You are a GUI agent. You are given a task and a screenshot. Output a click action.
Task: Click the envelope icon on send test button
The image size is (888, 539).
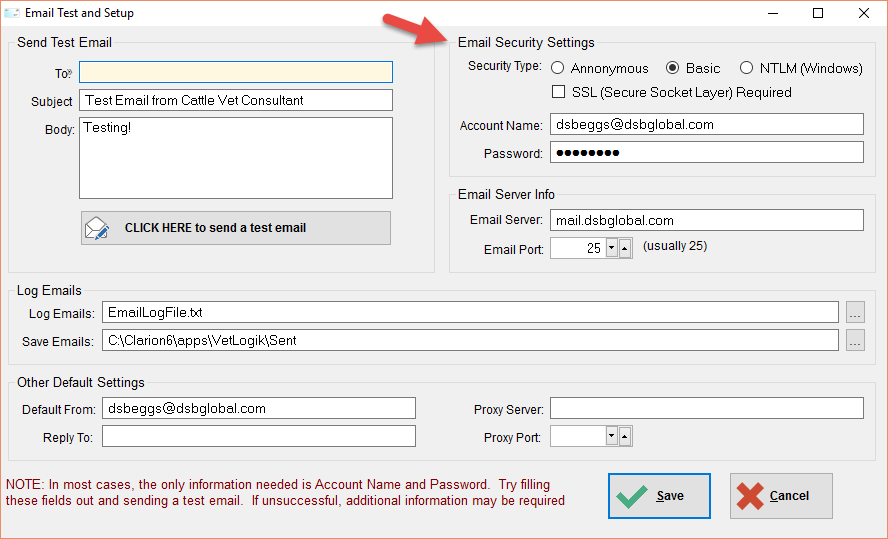click(97, 228)
